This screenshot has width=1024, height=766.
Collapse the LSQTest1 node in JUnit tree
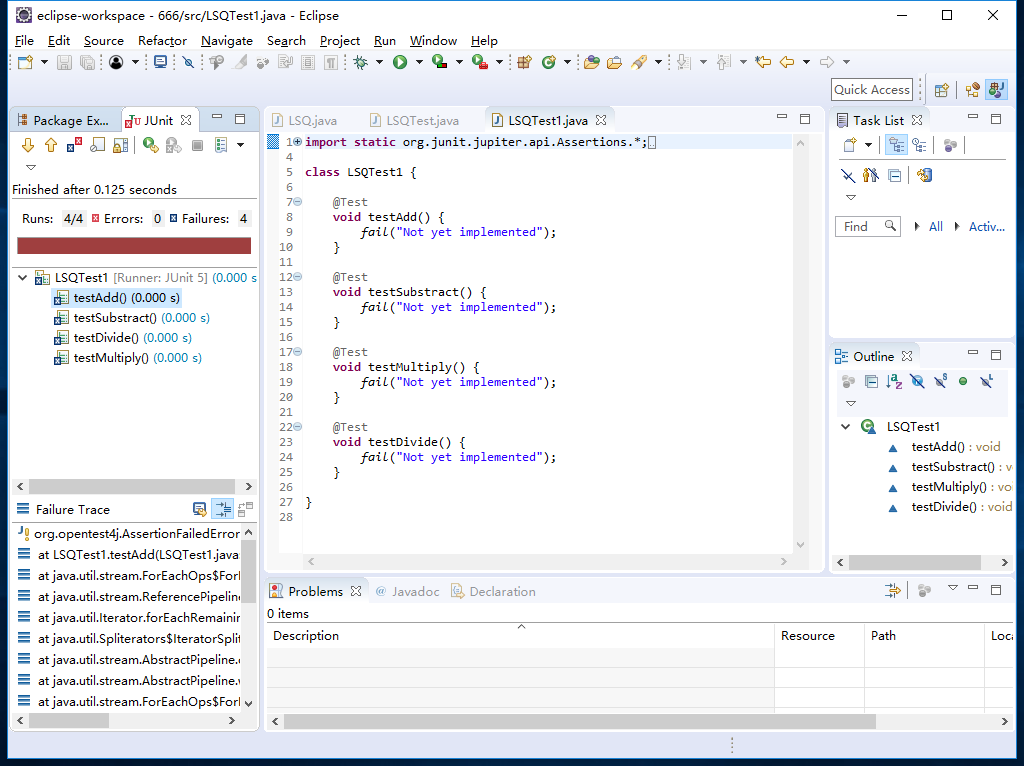[x=23, y=278]
